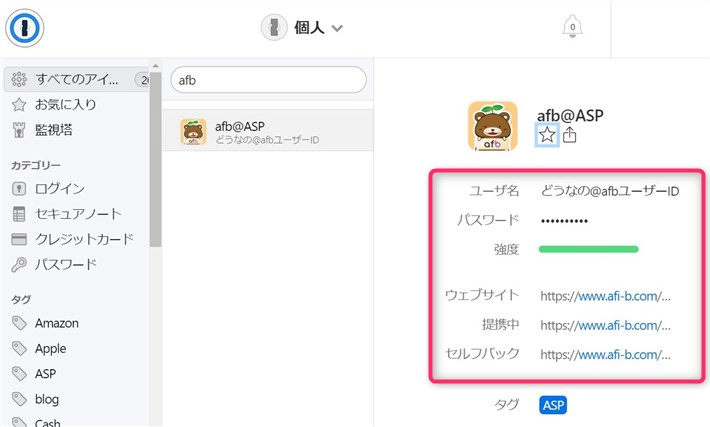
Task: Click the sidebar scroll-up arrow
Action: pyautogui.click(x=155, y=67)
